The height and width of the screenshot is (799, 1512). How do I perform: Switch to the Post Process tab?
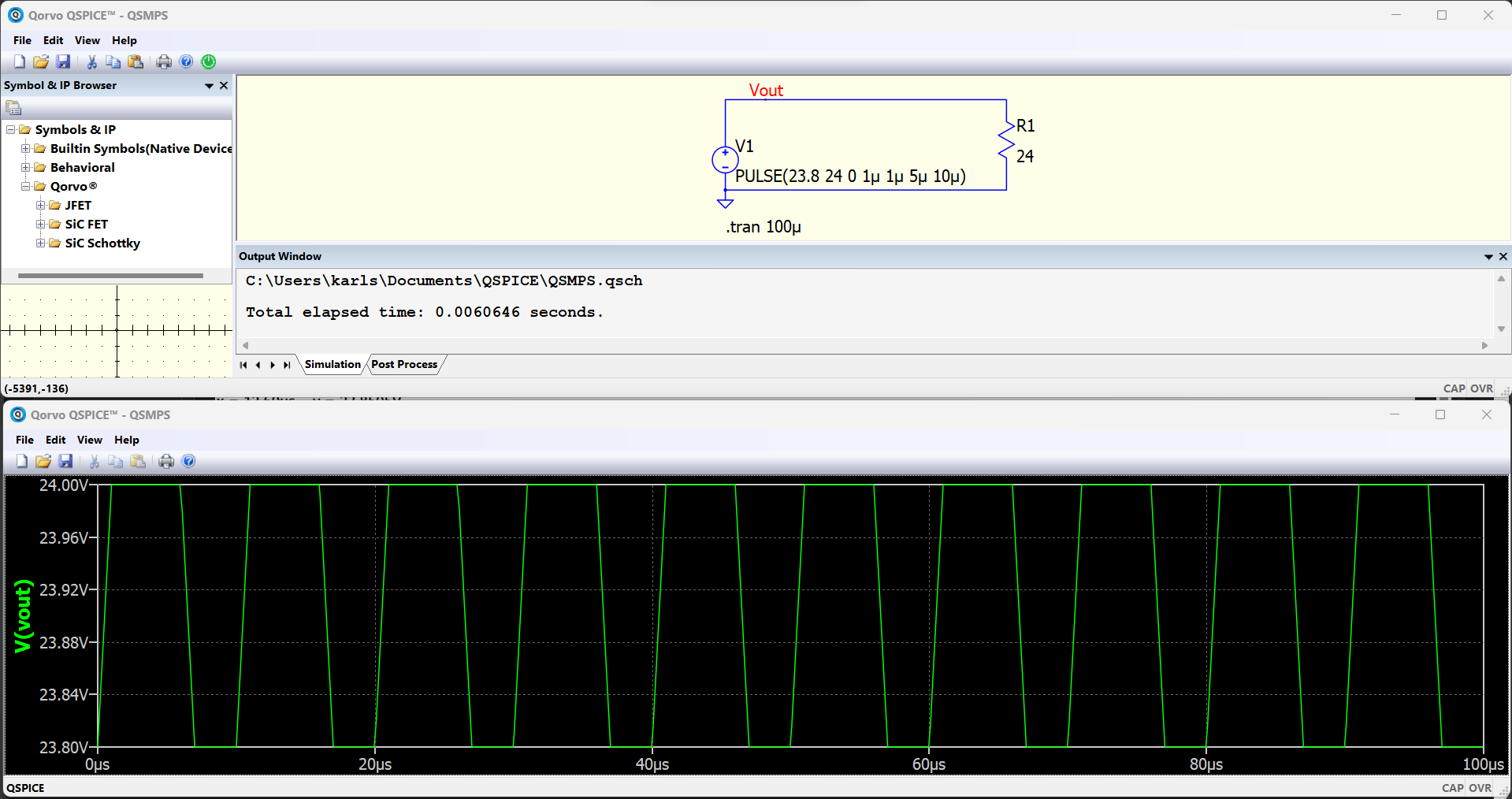tap(404, 364)
